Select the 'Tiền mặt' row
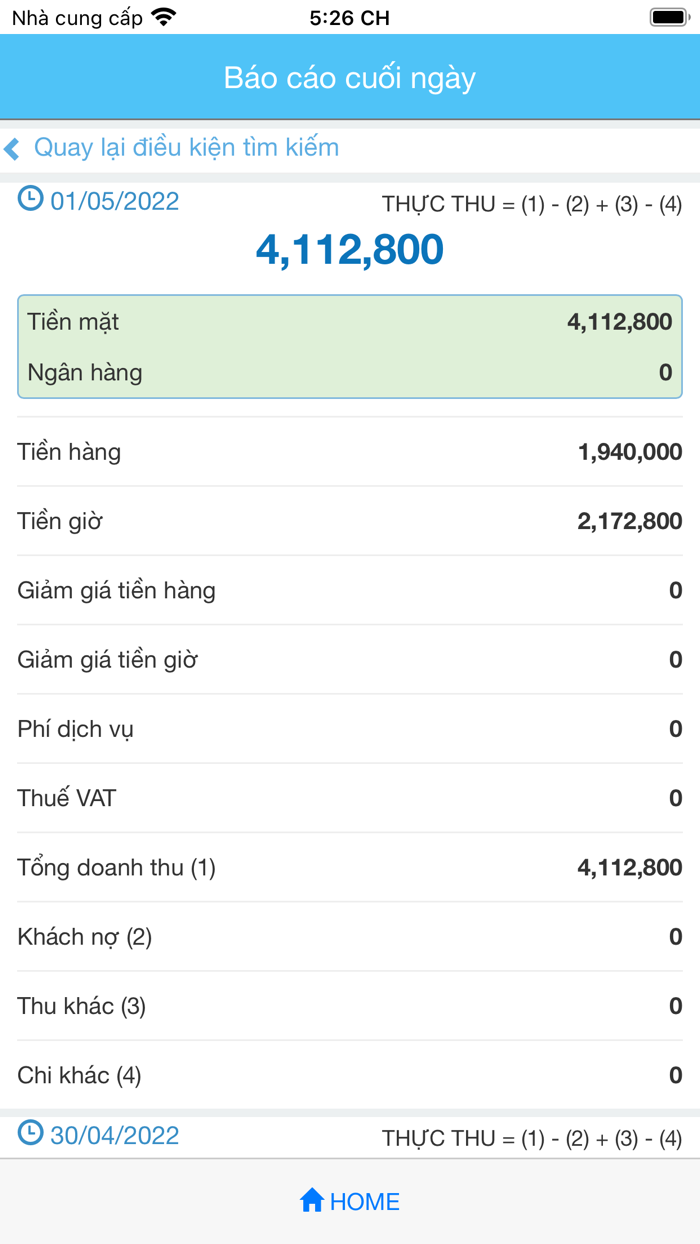This screenshot has width=700, height=1244. click(350, 324)
